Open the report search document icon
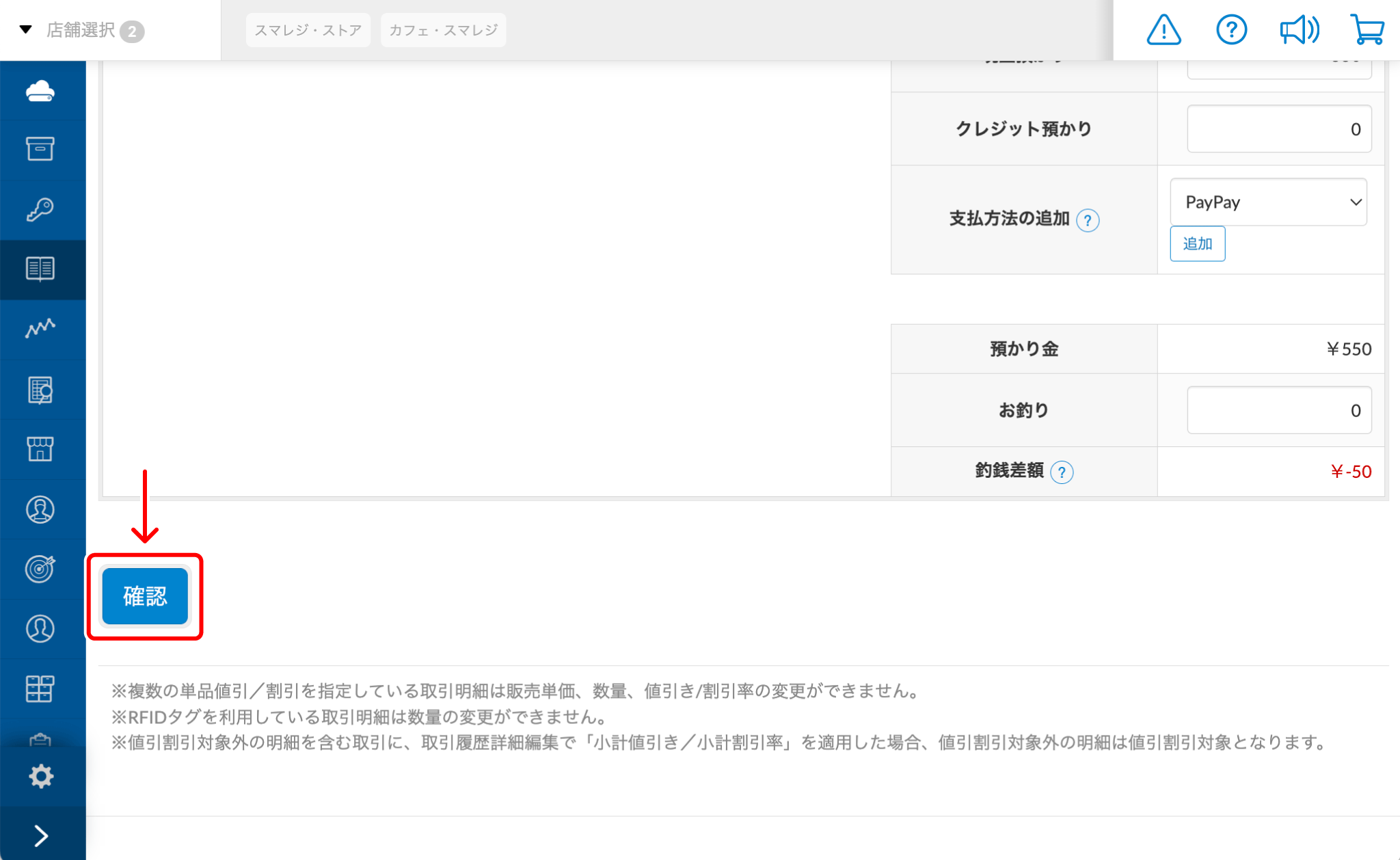Image resolution: width=1400 pixels, height=860 pixels. [40, 390]
